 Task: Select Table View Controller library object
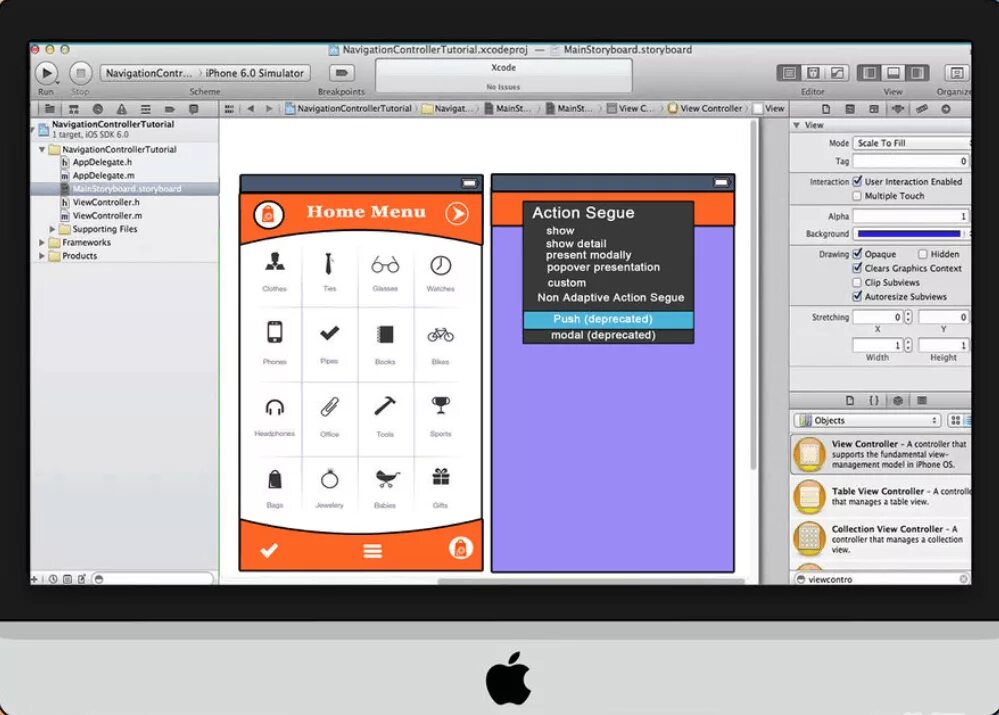coord(881,496)
